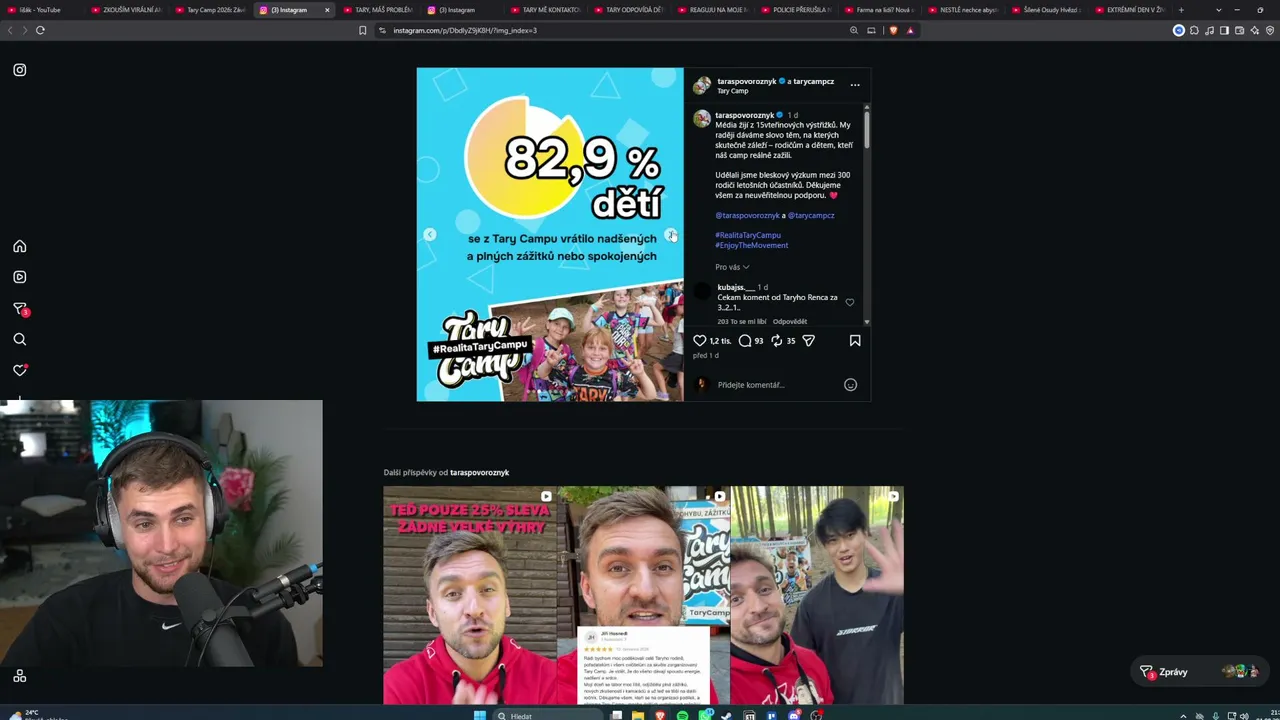Open the reel thumbnail with the review screenshot
The height and width of the screenshot is (720, 1280).
643,595
